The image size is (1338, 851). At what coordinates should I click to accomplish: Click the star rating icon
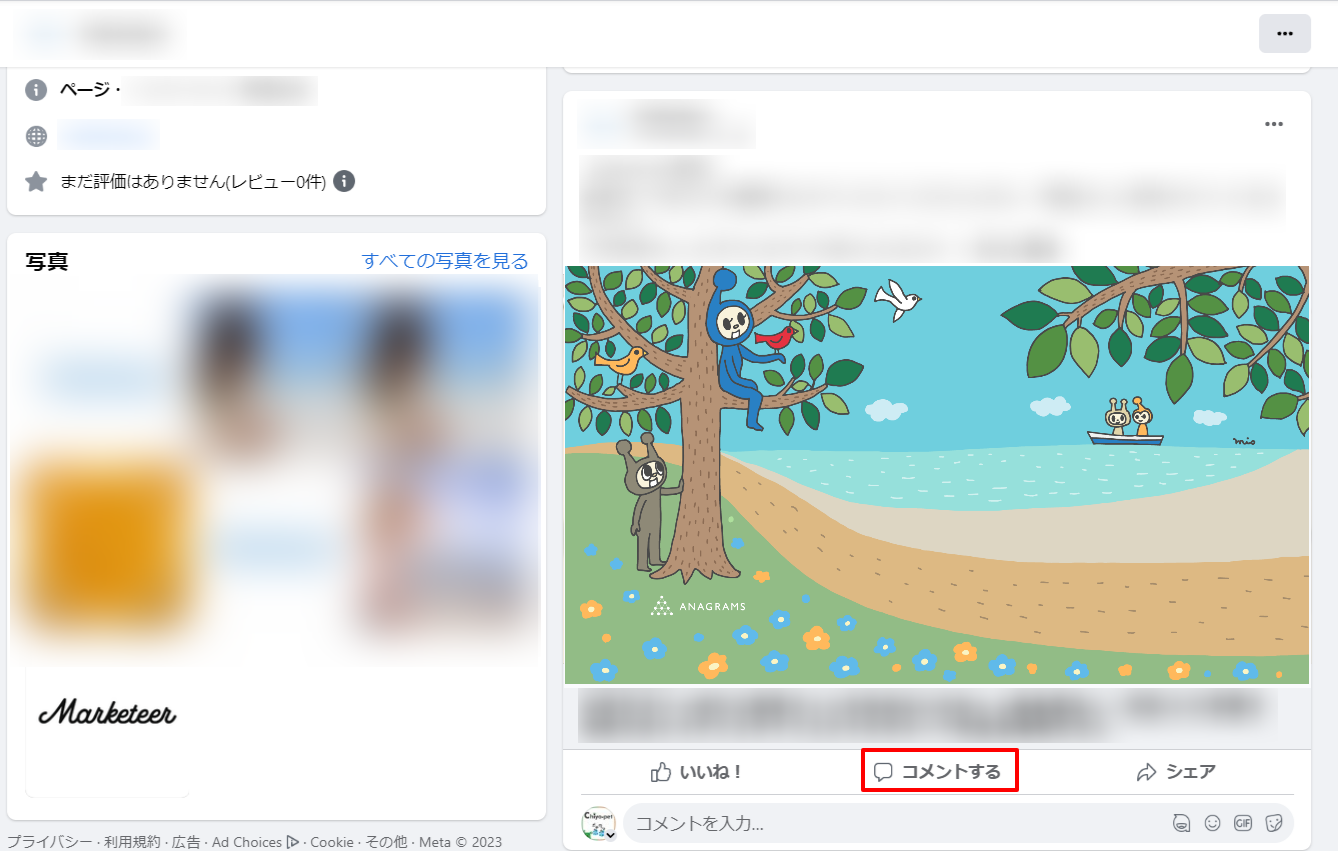36,181
